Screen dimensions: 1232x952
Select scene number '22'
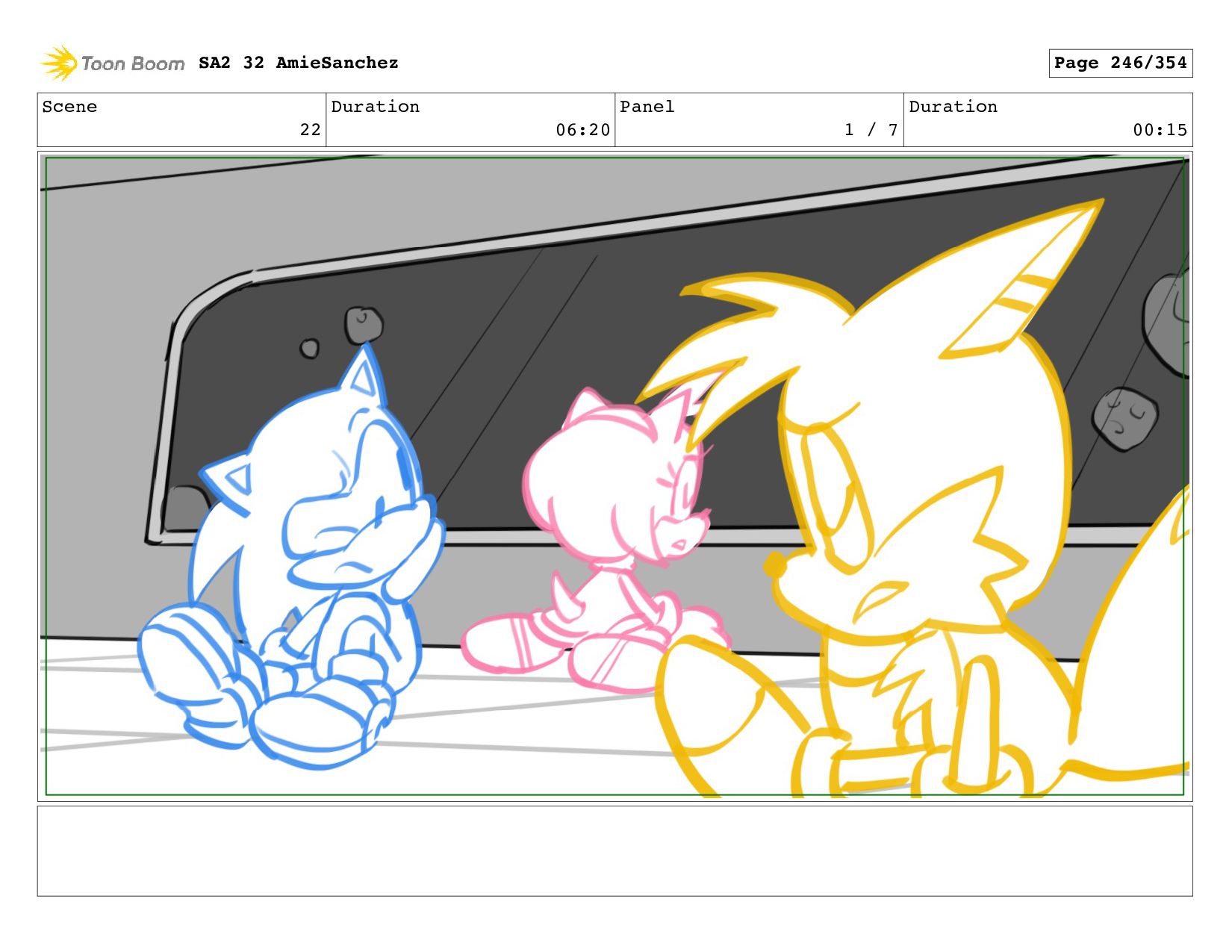(x=311, y=130)
